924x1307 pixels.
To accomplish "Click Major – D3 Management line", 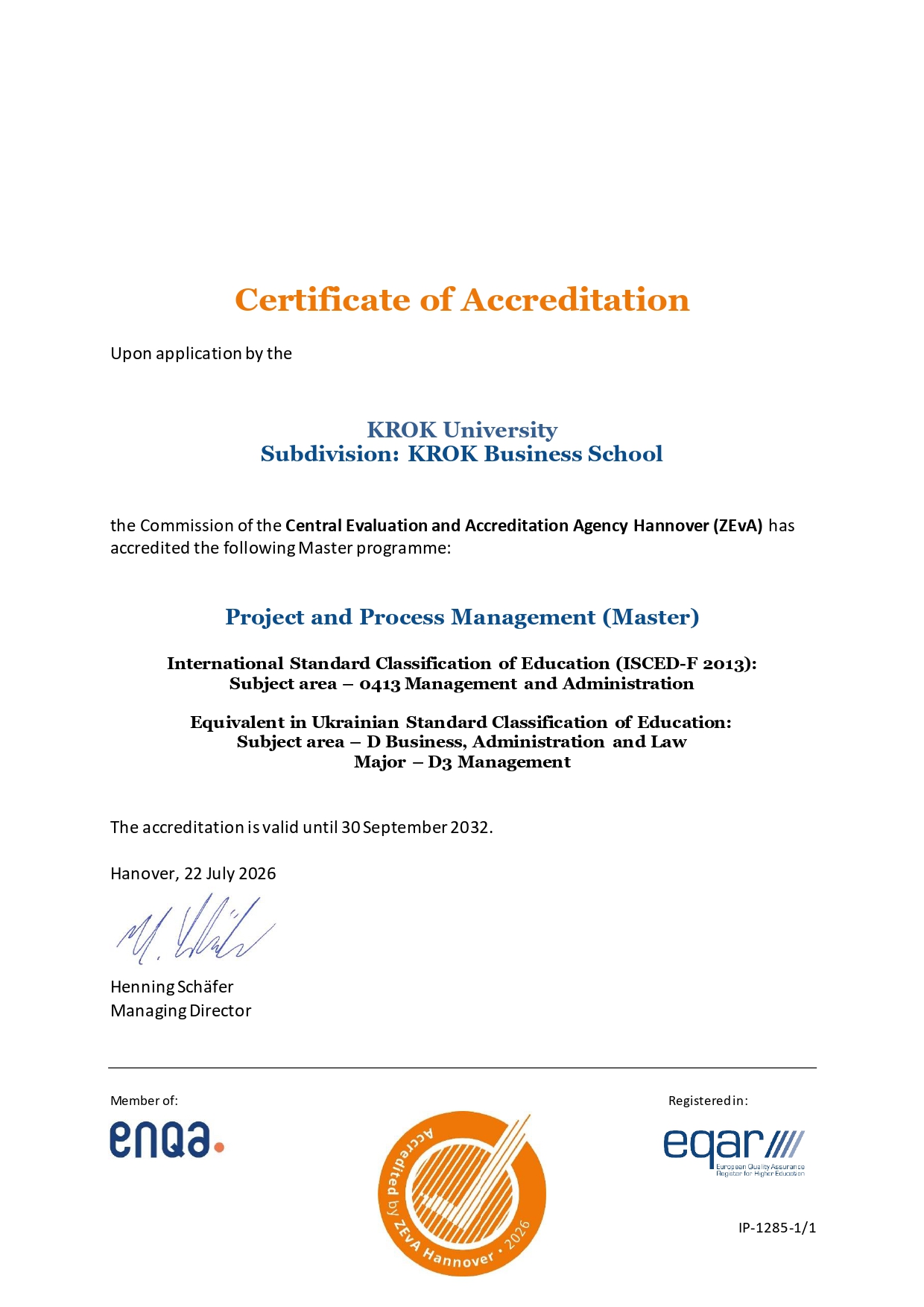I will tap(462, 762).
